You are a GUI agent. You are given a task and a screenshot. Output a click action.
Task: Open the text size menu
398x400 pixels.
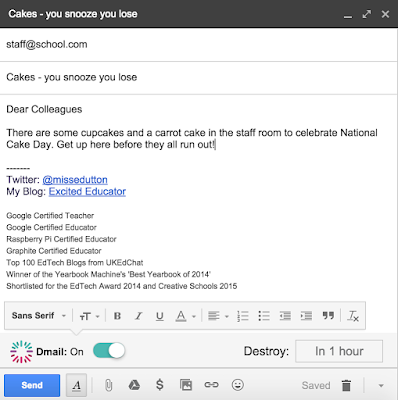[x=89, y=316]
